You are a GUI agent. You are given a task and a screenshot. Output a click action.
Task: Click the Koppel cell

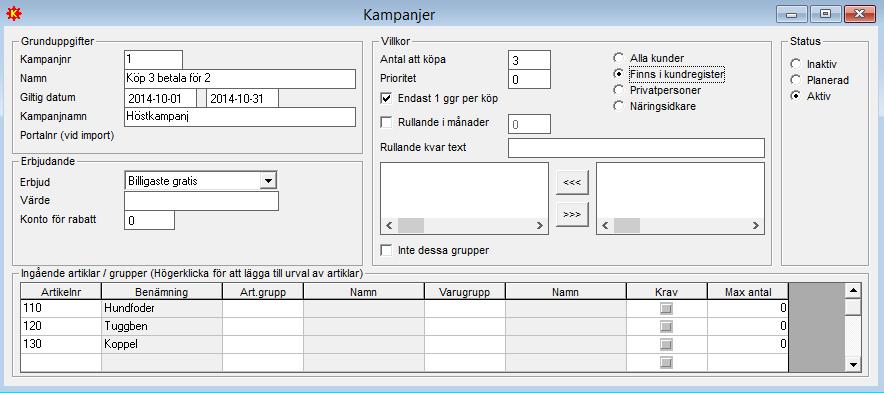[x=162, y=345]
